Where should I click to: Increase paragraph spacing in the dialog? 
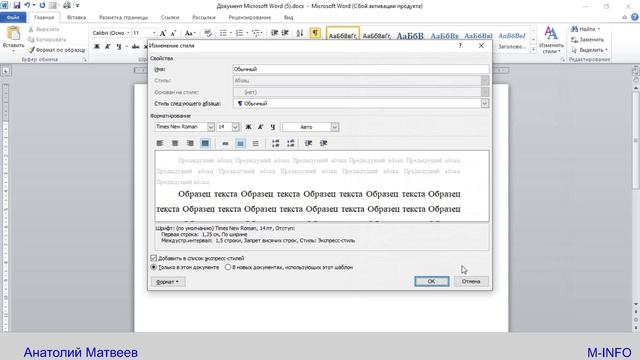pyautogui.click(x=276, y=143)
